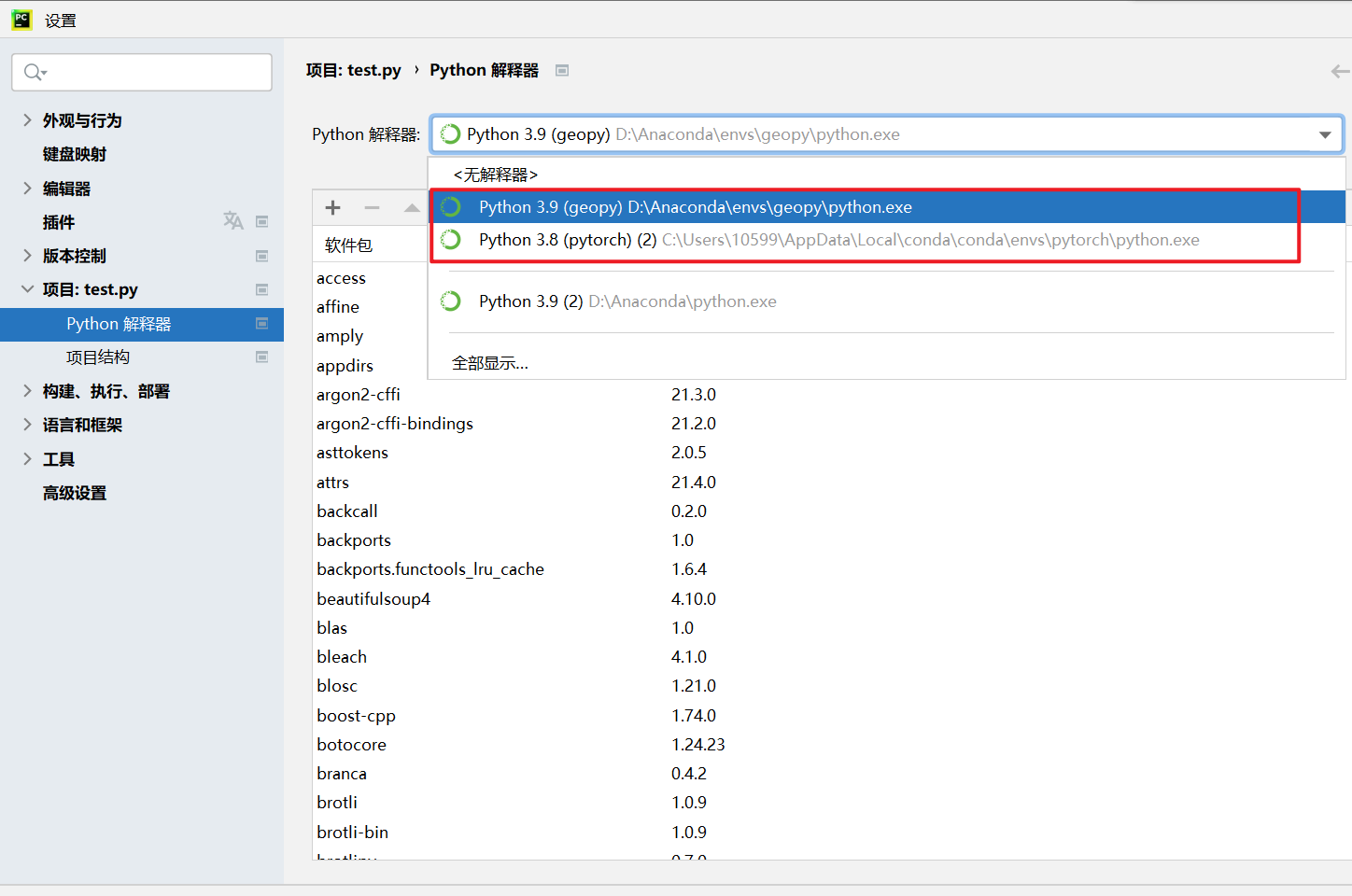
Task: Click the upgrade package triangle icon
Action: point(411,208)
